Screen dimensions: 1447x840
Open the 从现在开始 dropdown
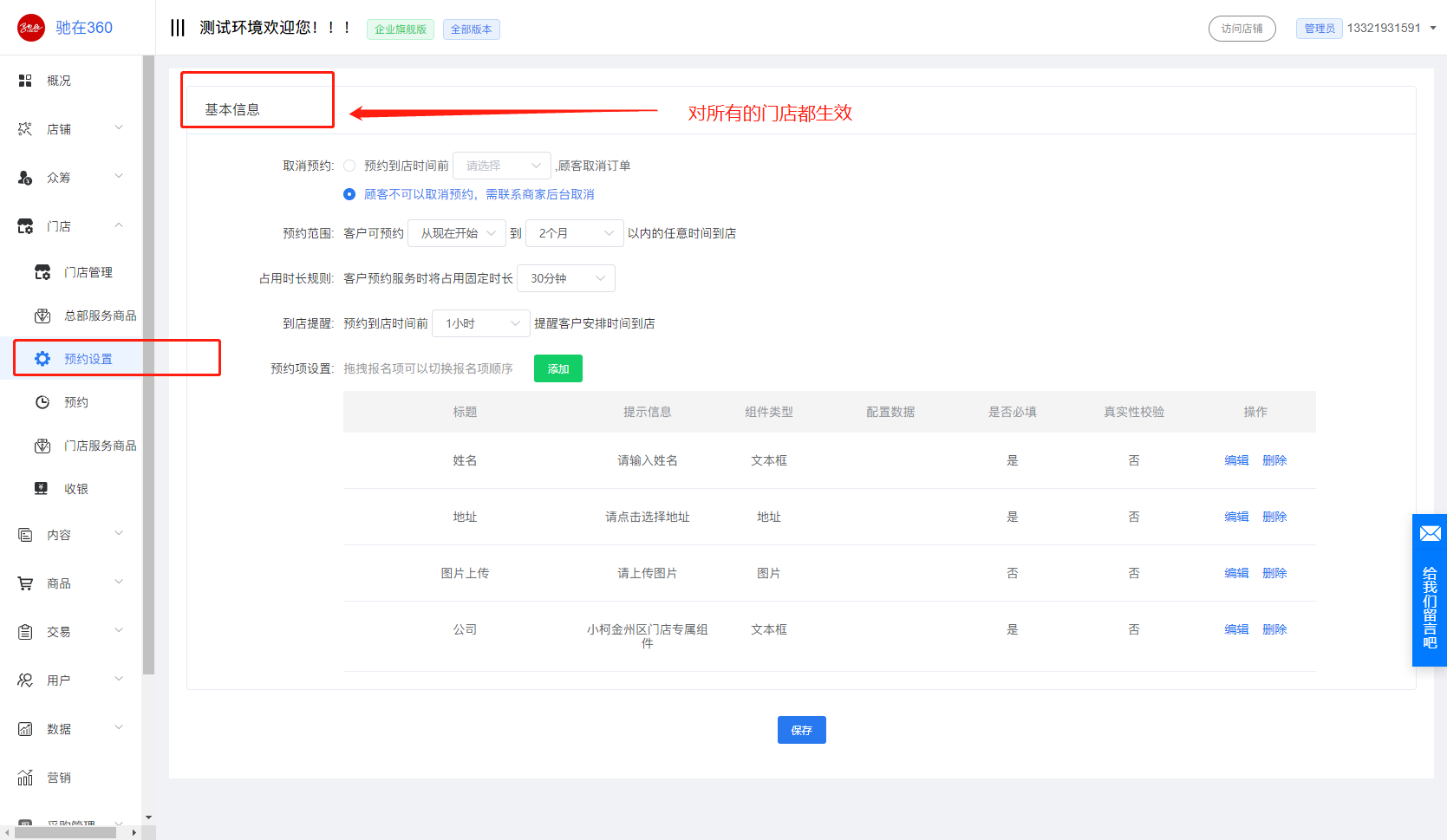(x=457, y=233)
